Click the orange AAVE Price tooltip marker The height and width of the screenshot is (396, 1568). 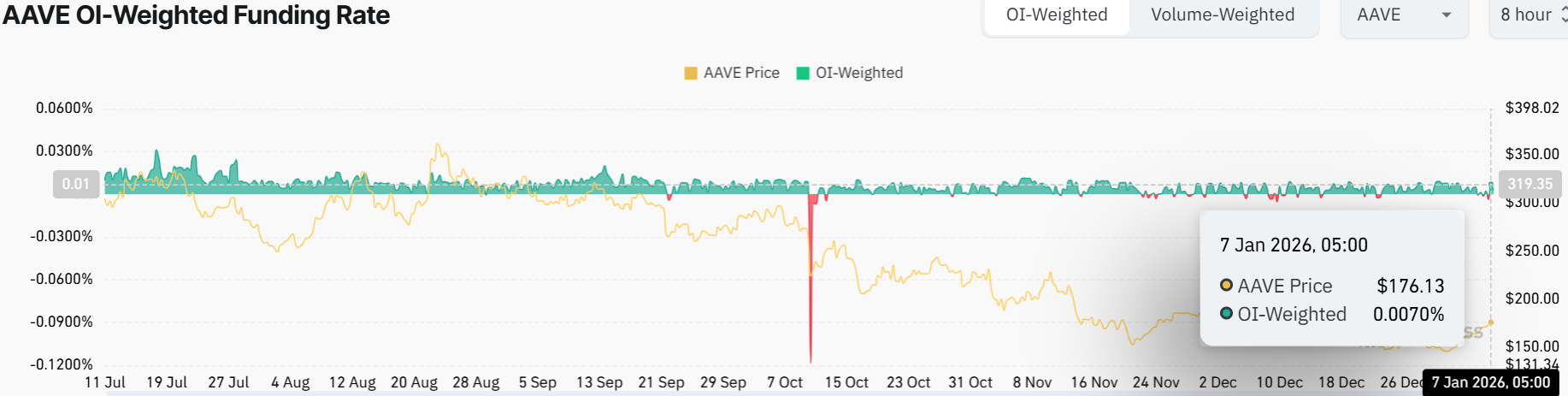(1226, 286)
